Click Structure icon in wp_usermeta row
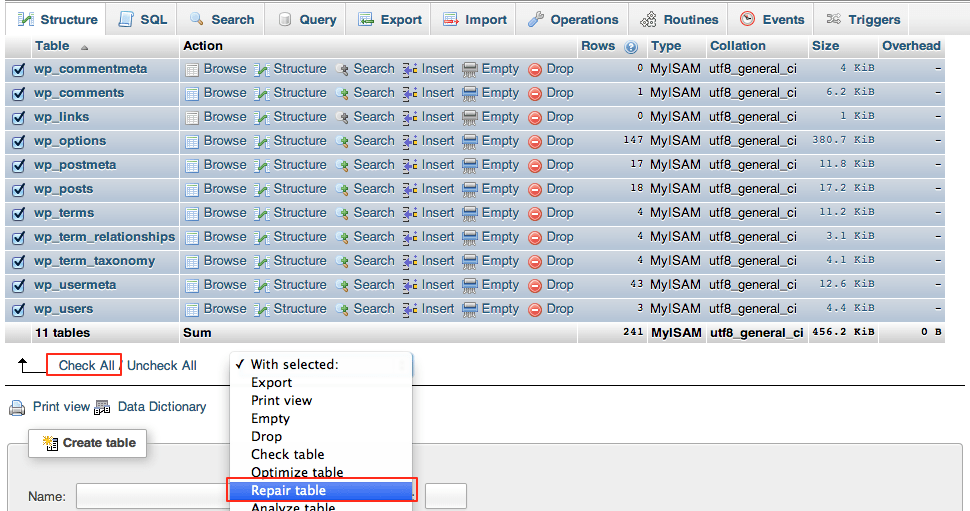This screenshot has height=511, width=970. tap(262, 286)
